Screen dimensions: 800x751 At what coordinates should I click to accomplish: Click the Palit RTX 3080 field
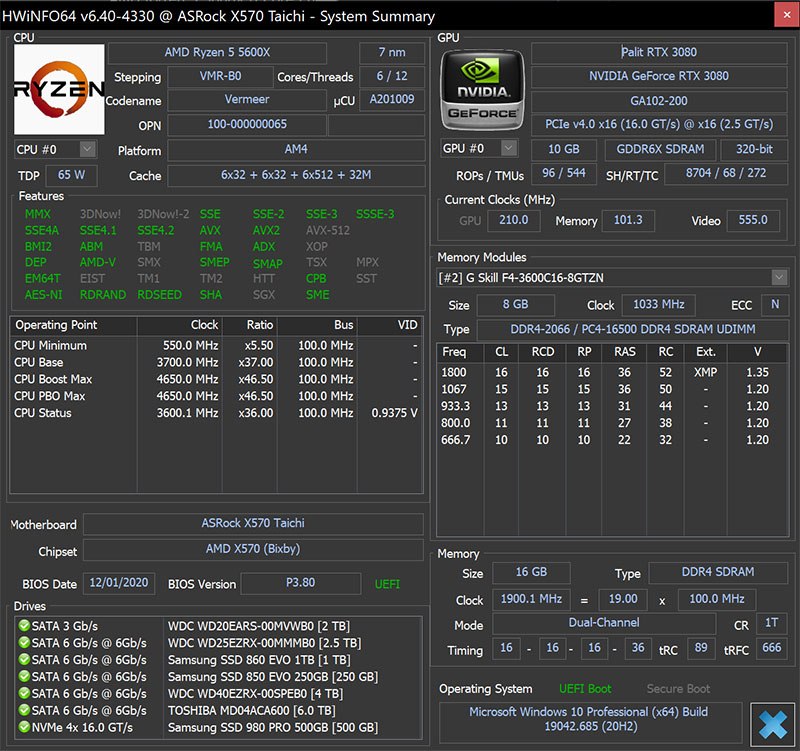pos(659,52)
